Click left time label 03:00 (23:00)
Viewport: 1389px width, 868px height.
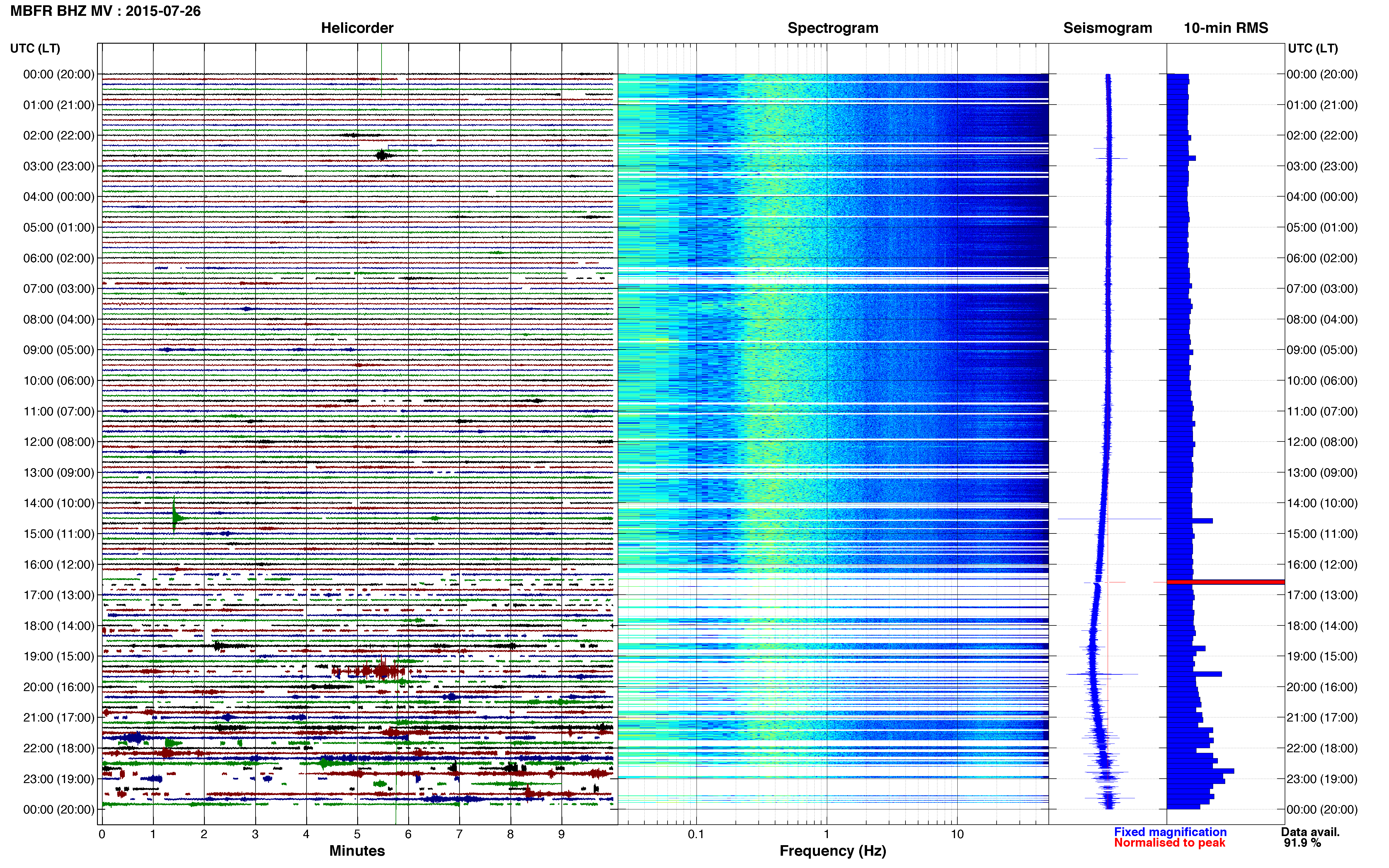point(59,166)
